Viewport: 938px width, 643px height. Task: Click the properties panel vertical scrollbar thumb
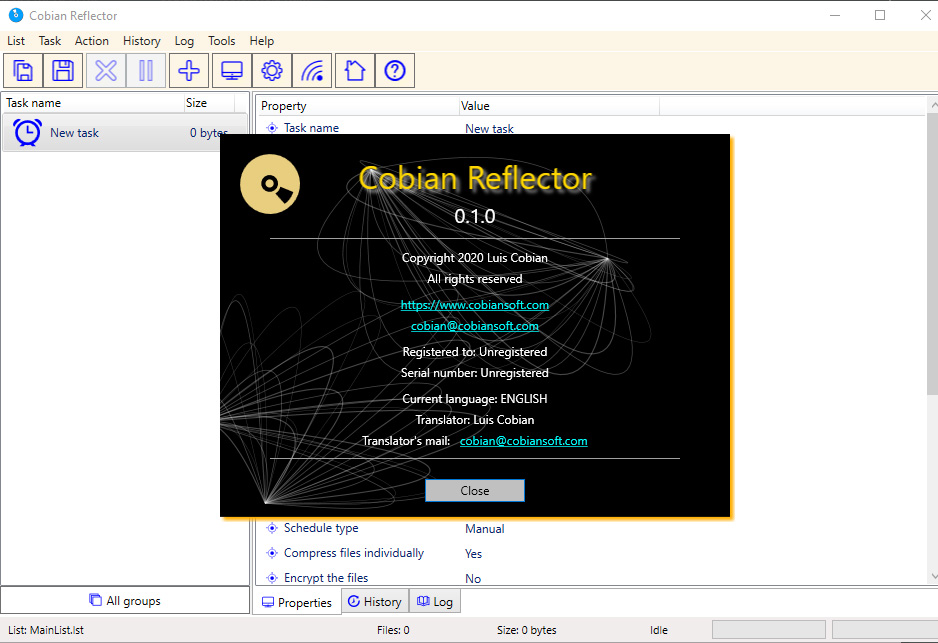coord(933,254)
